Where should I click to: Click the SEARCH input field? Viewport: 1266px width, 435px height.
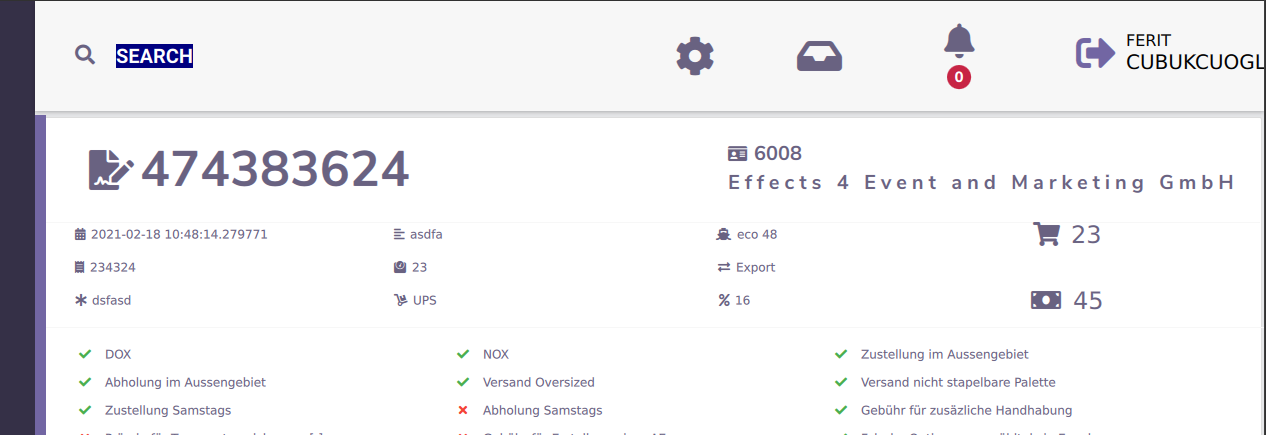pos(154,56)
